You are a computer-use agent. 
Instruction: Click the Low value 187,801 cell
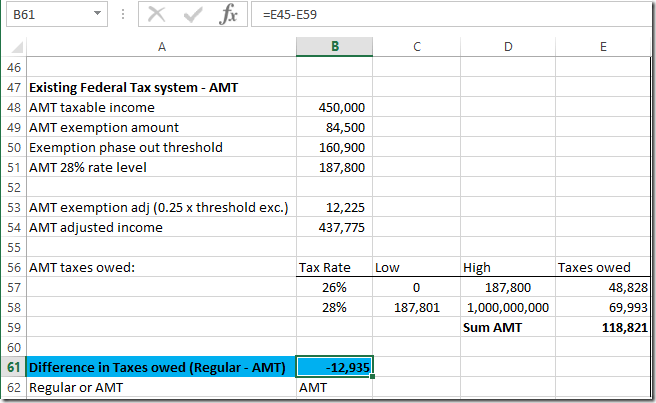416,308
